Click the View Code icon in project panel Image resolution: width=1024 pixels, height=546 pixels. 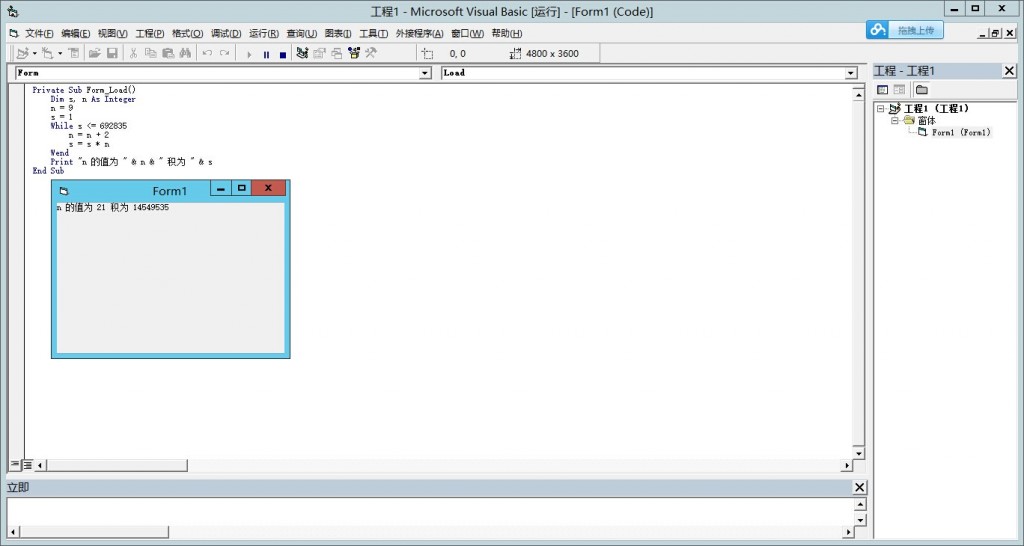[x=883, y=90]
